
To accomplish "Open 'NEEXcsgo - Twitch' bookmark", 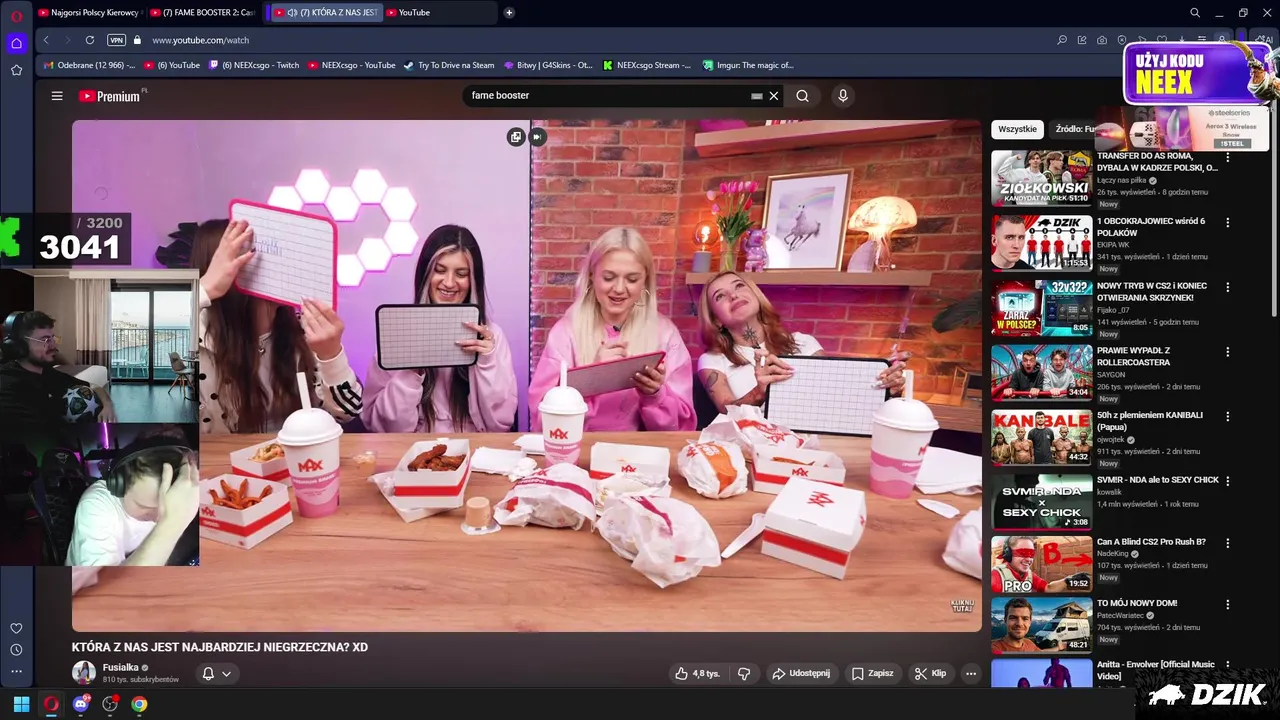I will click(x=254, y=65).
